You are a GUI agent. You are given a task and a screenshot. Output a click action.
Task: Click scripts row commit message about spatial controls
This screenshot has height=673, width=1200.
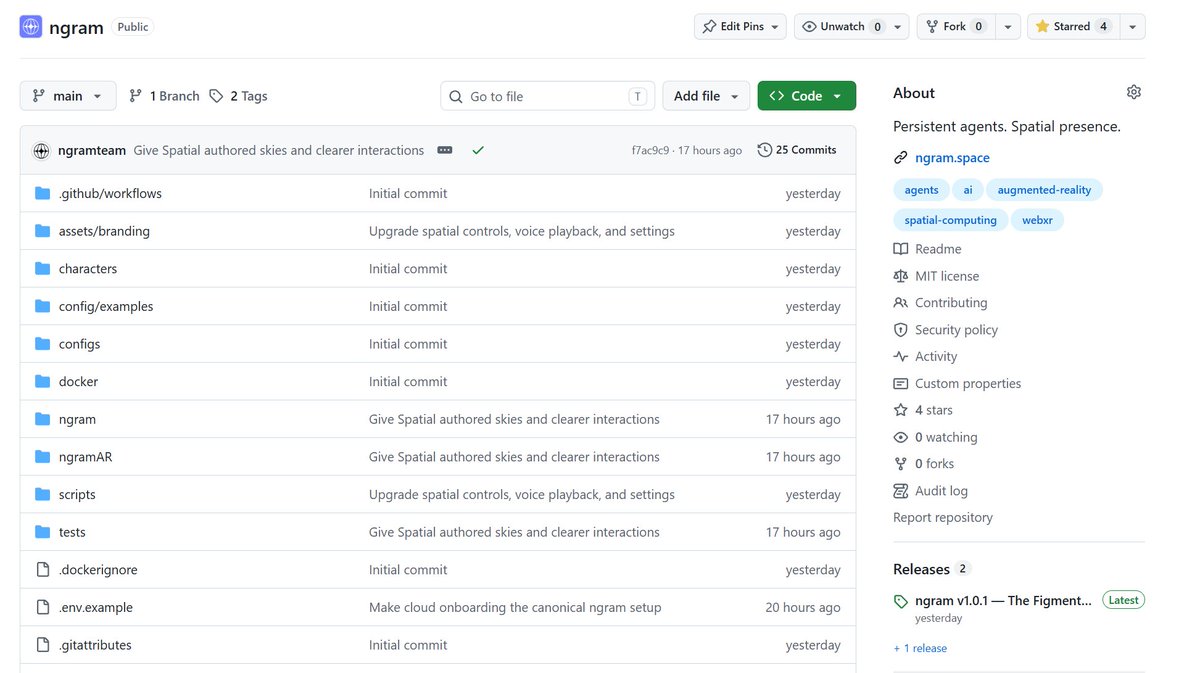(522, 494)
